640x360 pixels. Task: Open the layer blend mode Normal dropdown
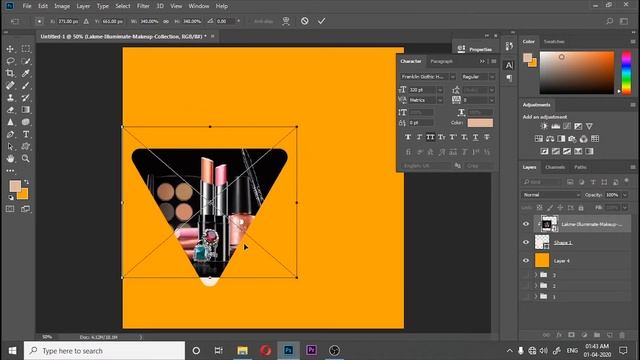click(x=551, y=195)
